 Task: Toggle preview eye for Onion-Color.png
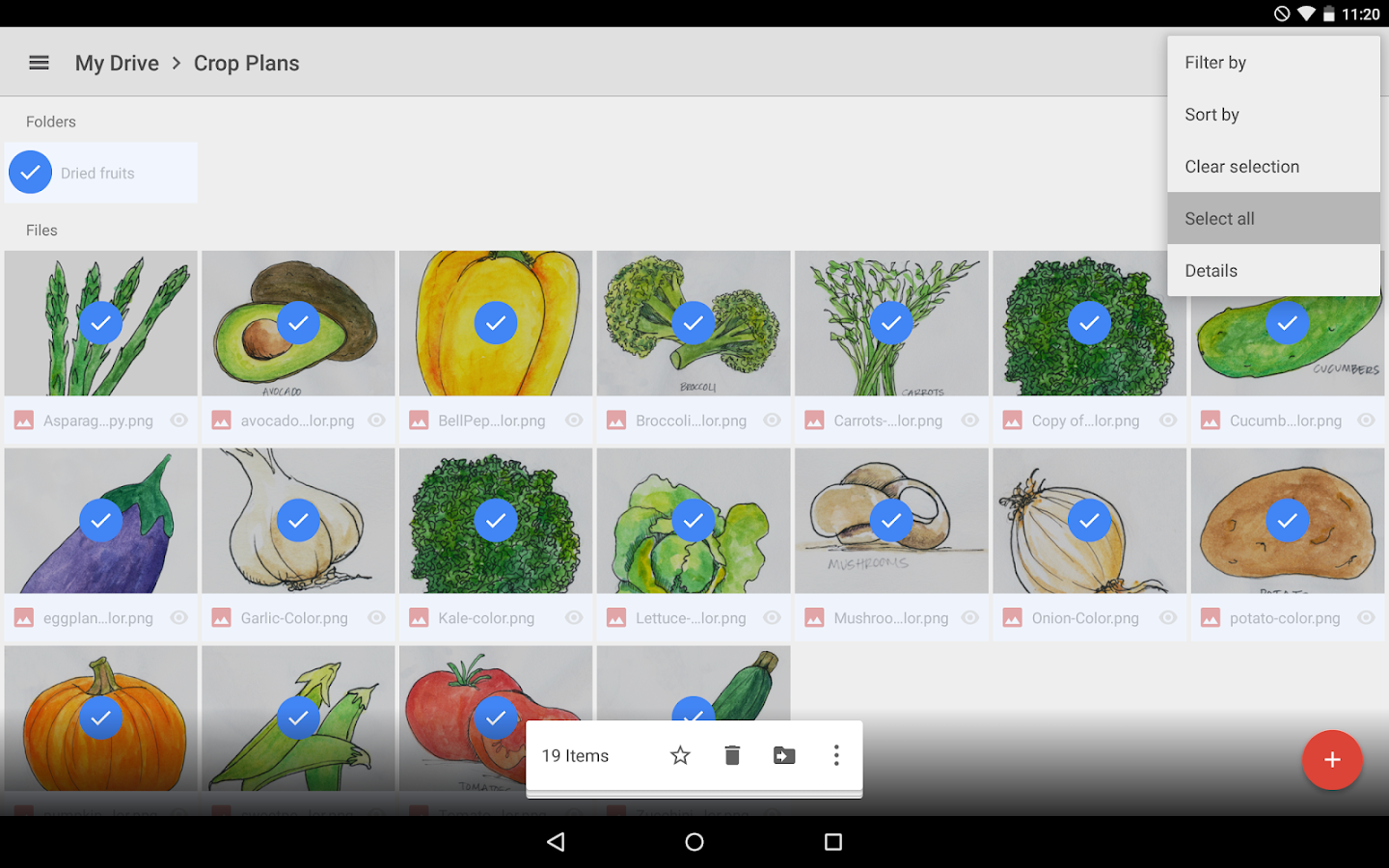pyautogui.click(x=1168, y=617)
